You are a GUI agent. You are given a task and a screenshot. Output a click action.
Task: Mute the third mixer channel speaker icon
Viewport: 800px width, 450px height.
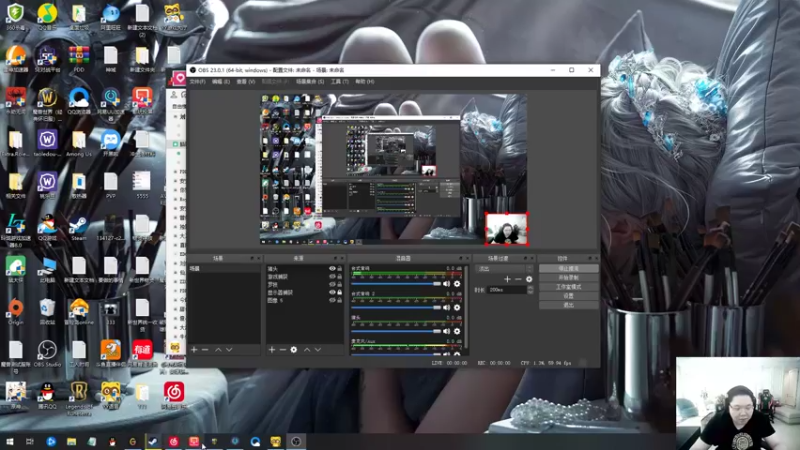click(446, 331)
